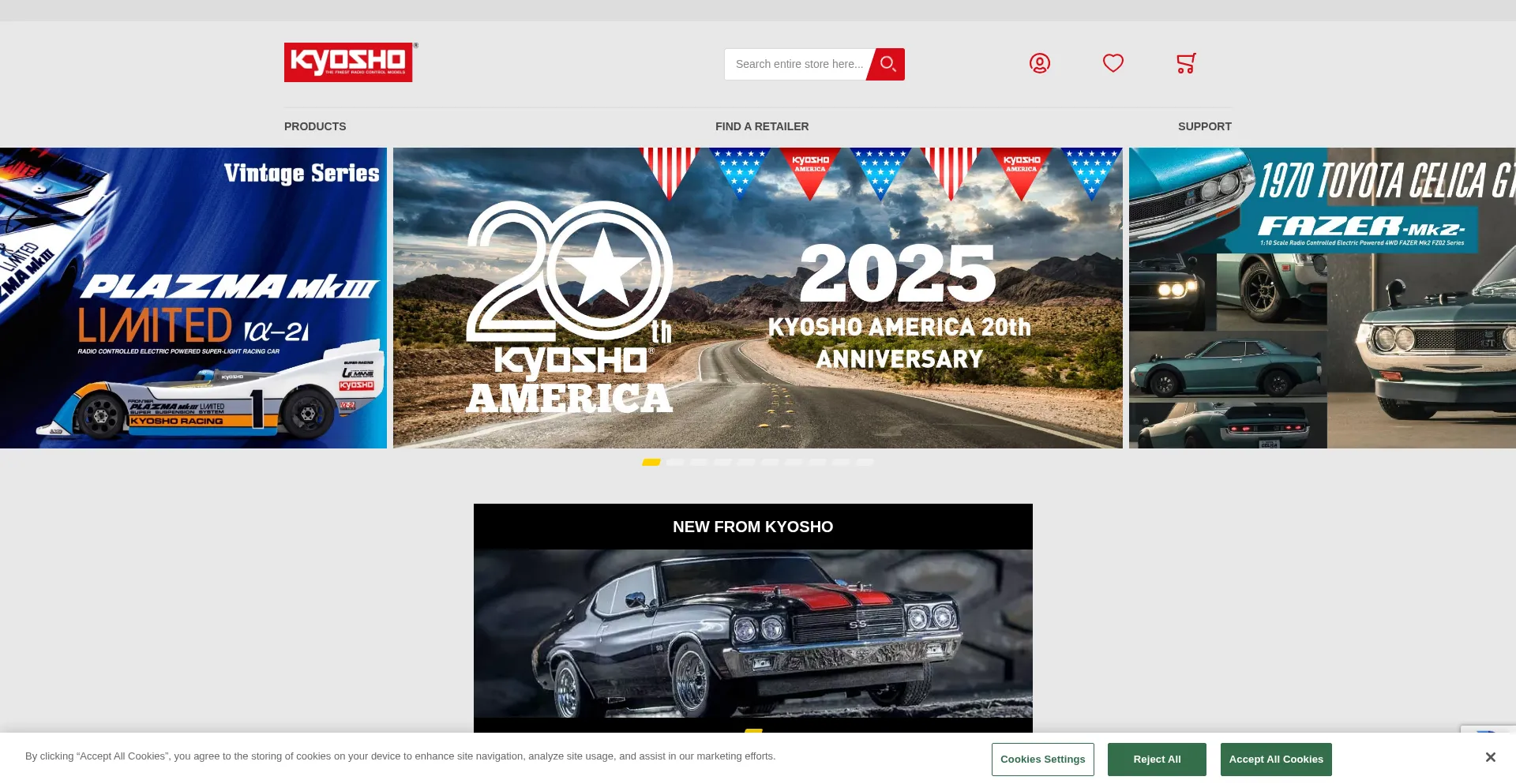
Task: Click Reject All cookies
Action: click(x=1156, y=760)
